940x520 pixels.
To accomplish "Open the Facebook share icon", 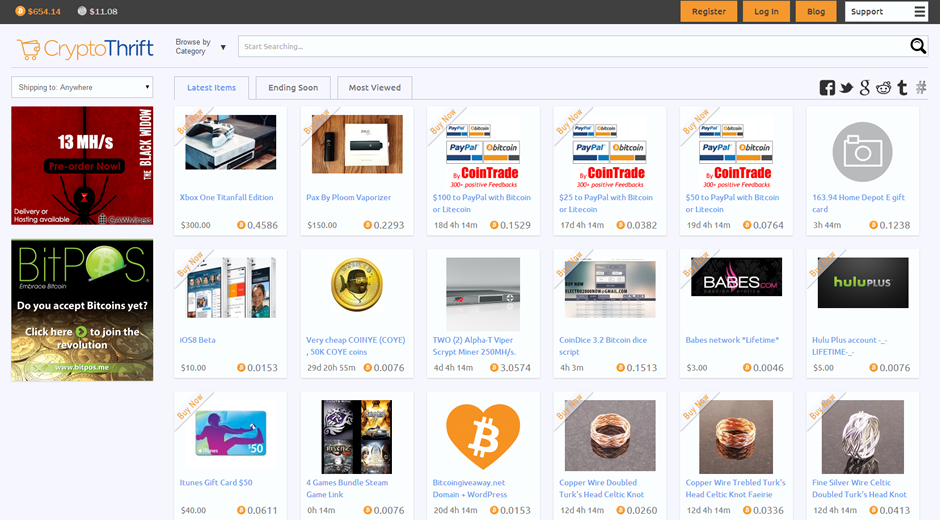I will (x=827, y=88).
